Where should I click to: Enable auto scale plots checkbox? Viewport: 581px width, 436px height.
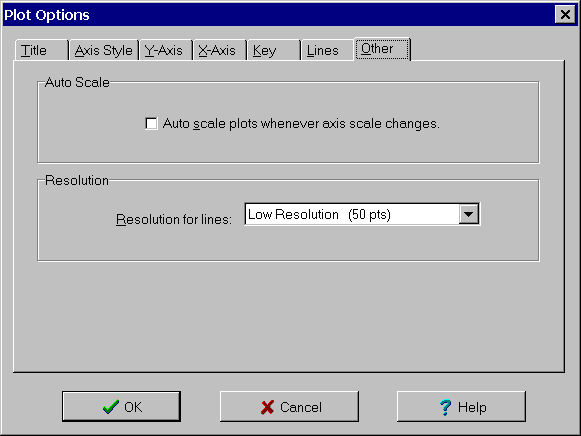[151, 123]
